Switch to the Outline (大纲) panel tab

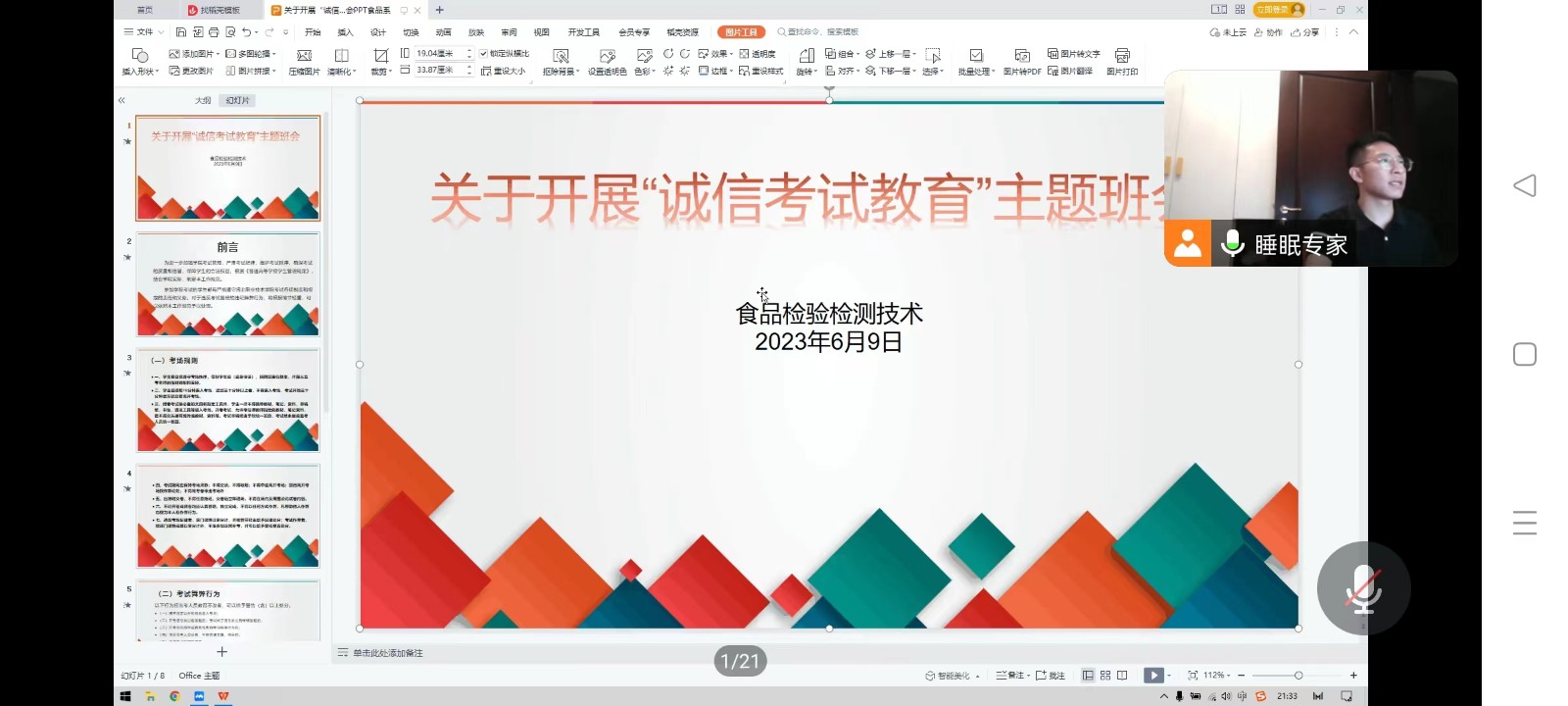click(x=203, y=100)
